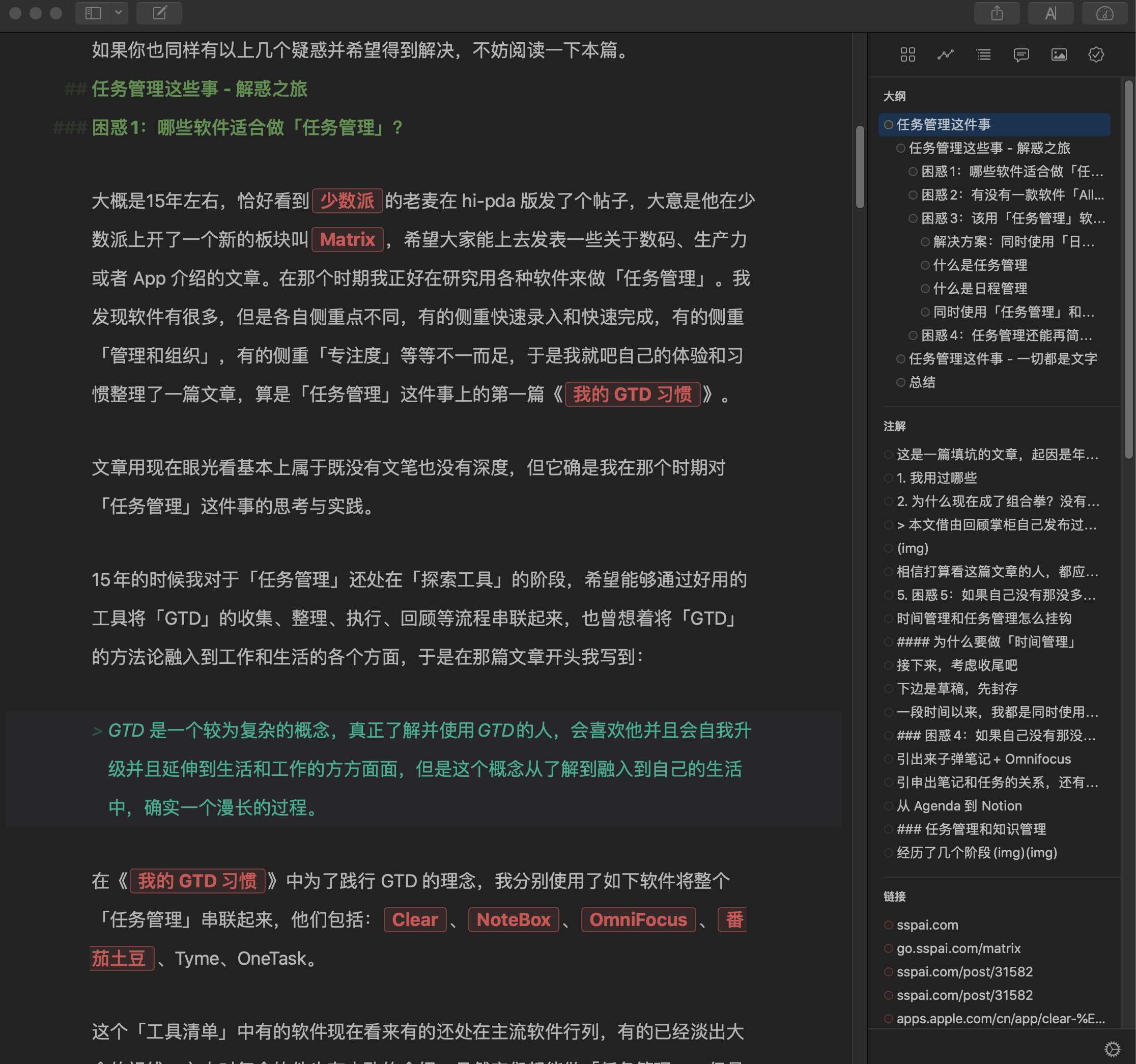Viewport: 1136px width, 1064px height.
Task: Open the revision check badge tab
Action: point(1096,55)
